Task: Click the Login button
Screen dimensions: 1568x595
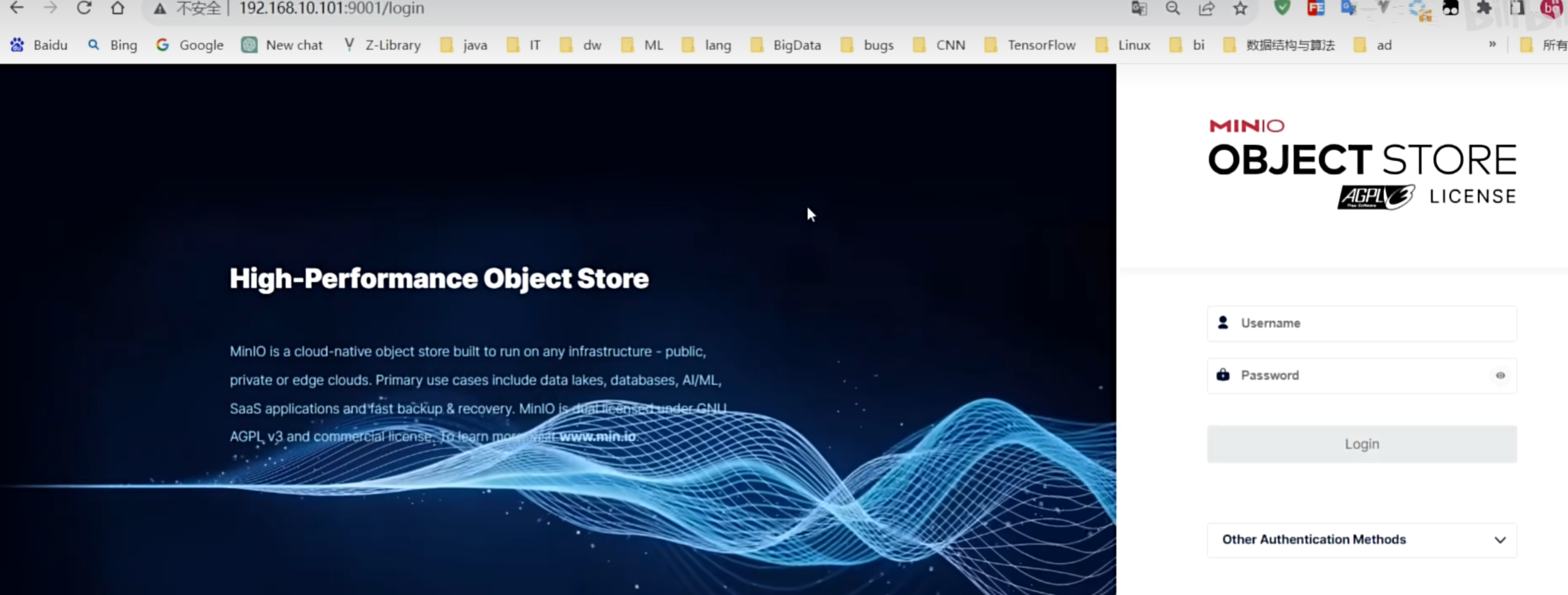Action: (x=1362, y=444)
